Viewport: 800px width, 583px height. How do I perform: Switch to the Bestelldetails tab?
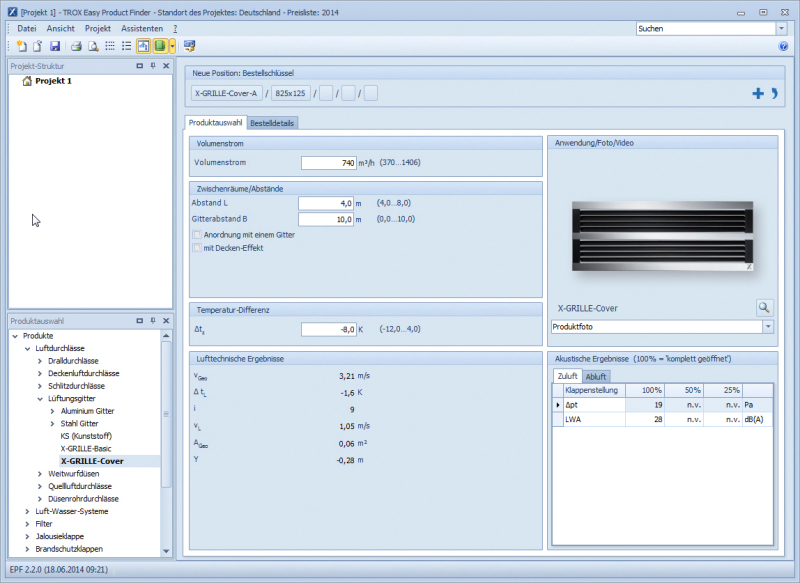(x=272, y=123)
